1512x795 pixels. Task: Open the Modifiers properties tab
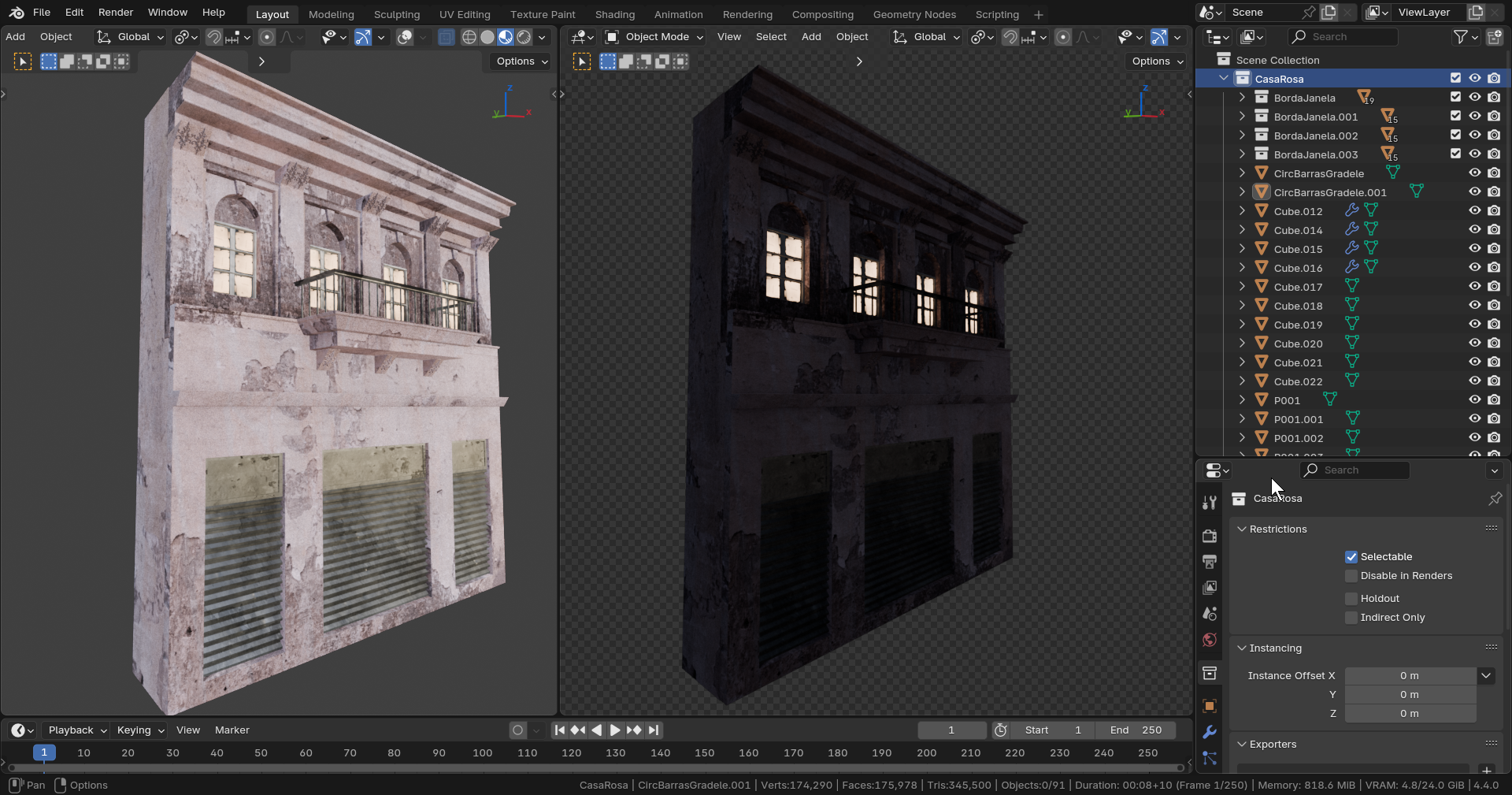pyautogui.click(x=1210, y=732)
